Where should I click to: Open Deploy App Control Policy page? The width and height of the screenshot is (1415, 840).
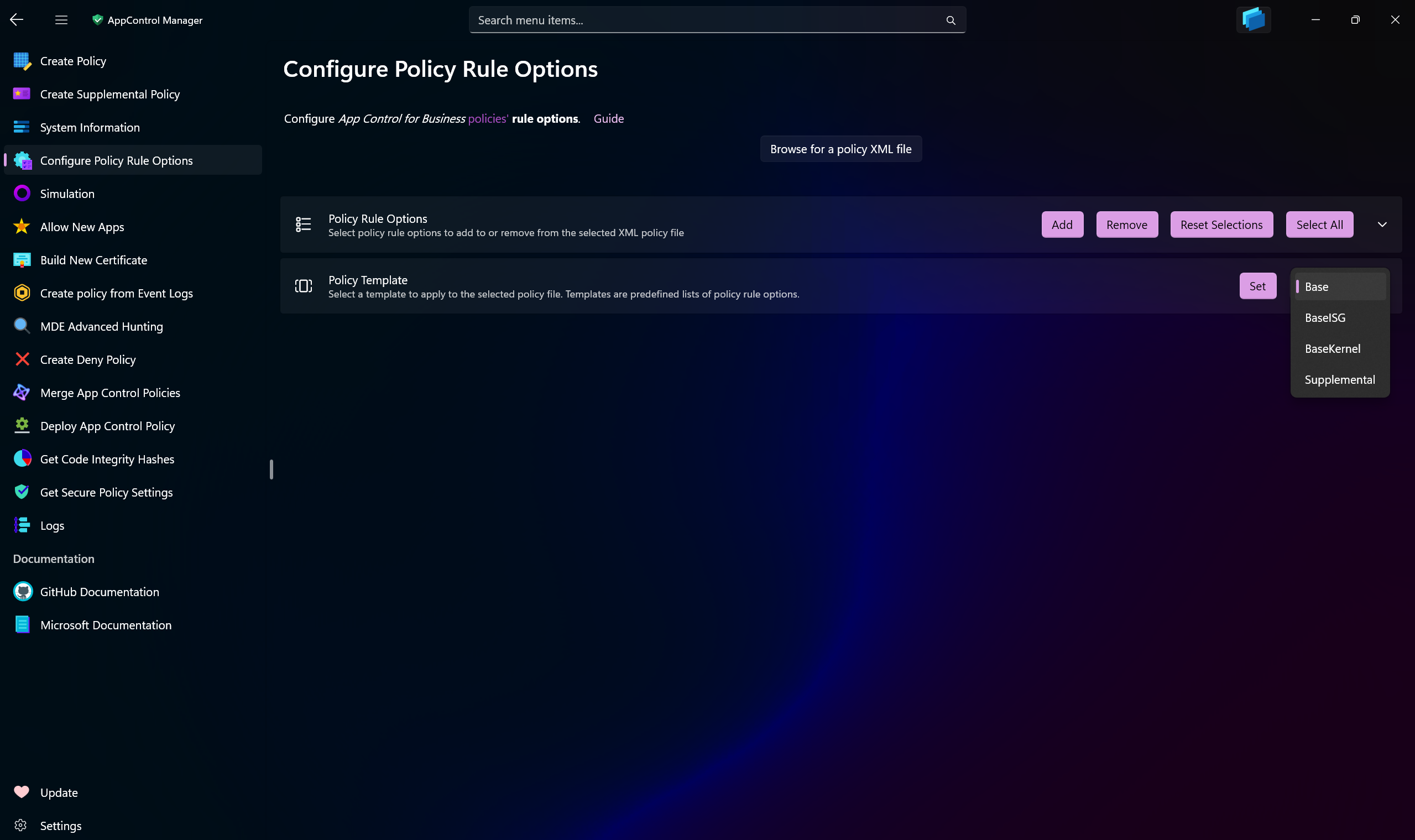[x=133, y=426]
